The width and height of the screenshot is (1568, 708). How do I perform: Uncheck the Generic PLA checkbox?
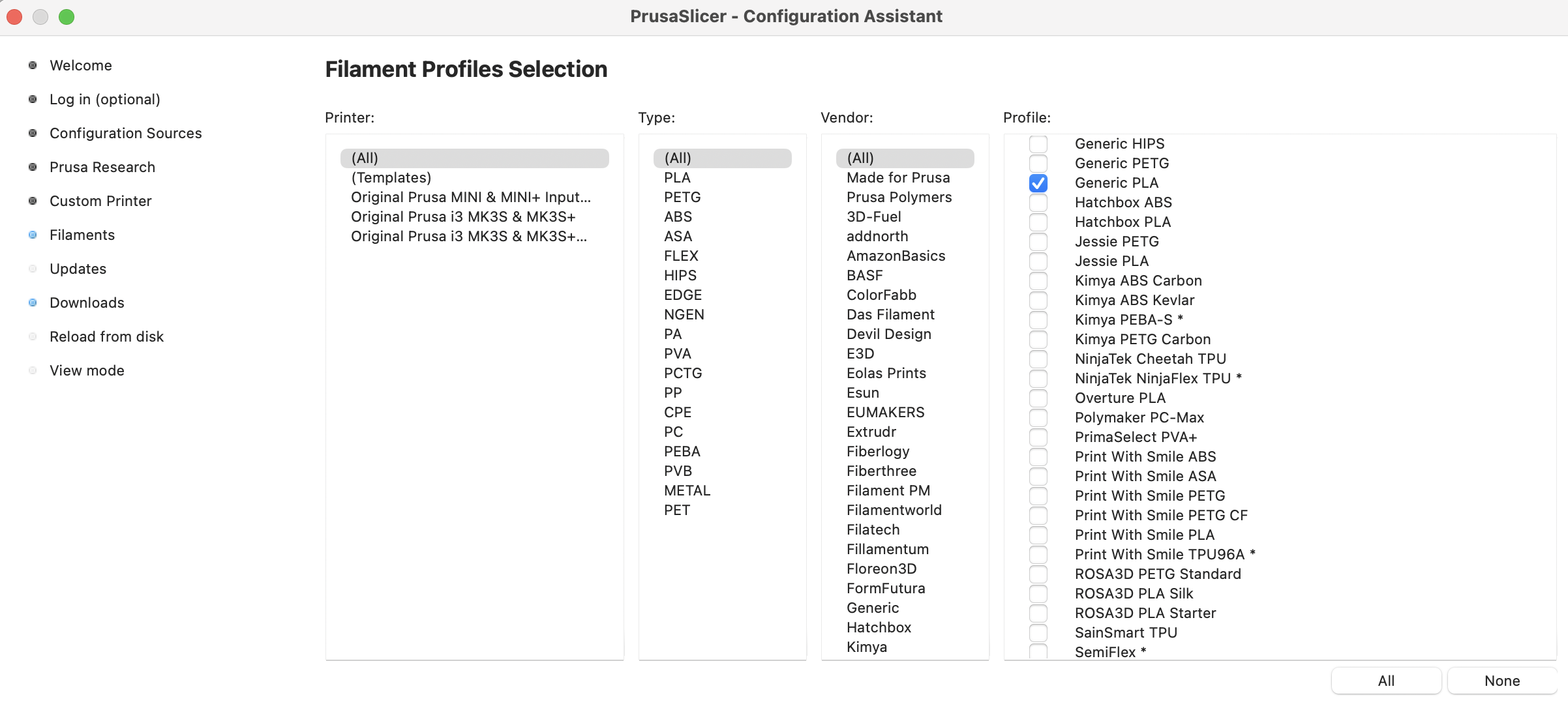1038,183
